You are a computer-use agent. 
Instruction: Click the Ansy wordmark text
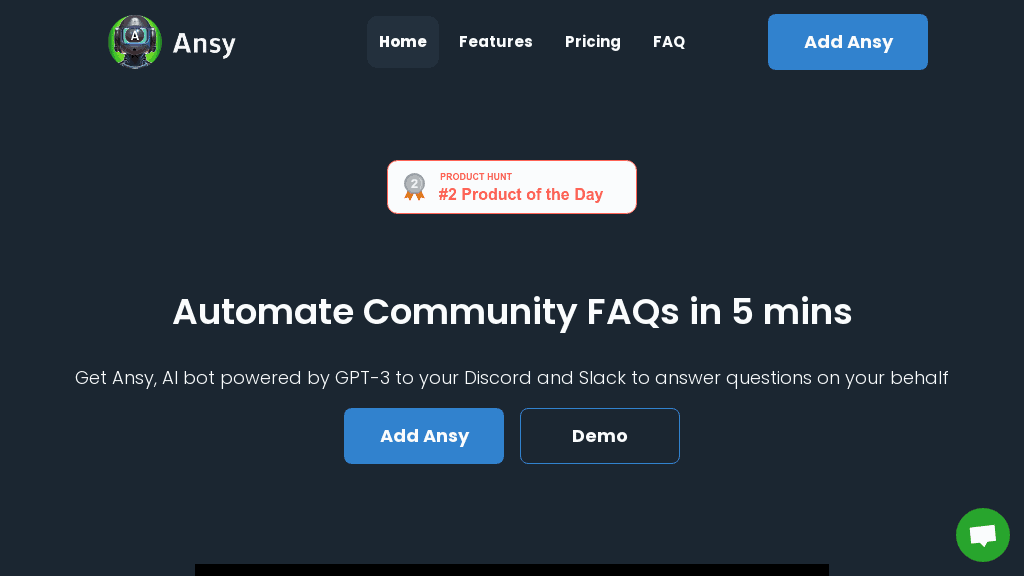pos(204,42)
